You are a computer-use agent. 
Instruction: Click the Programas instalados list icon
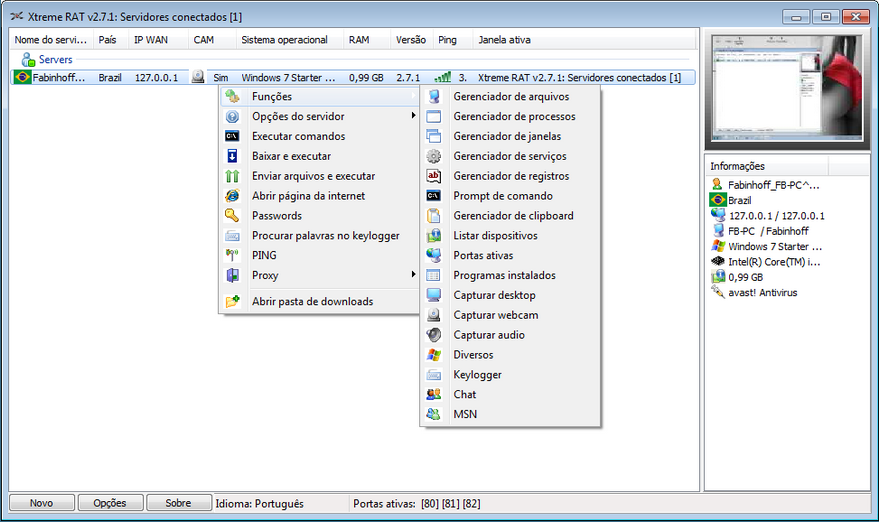pyautogui.click(x=434, y=275)
